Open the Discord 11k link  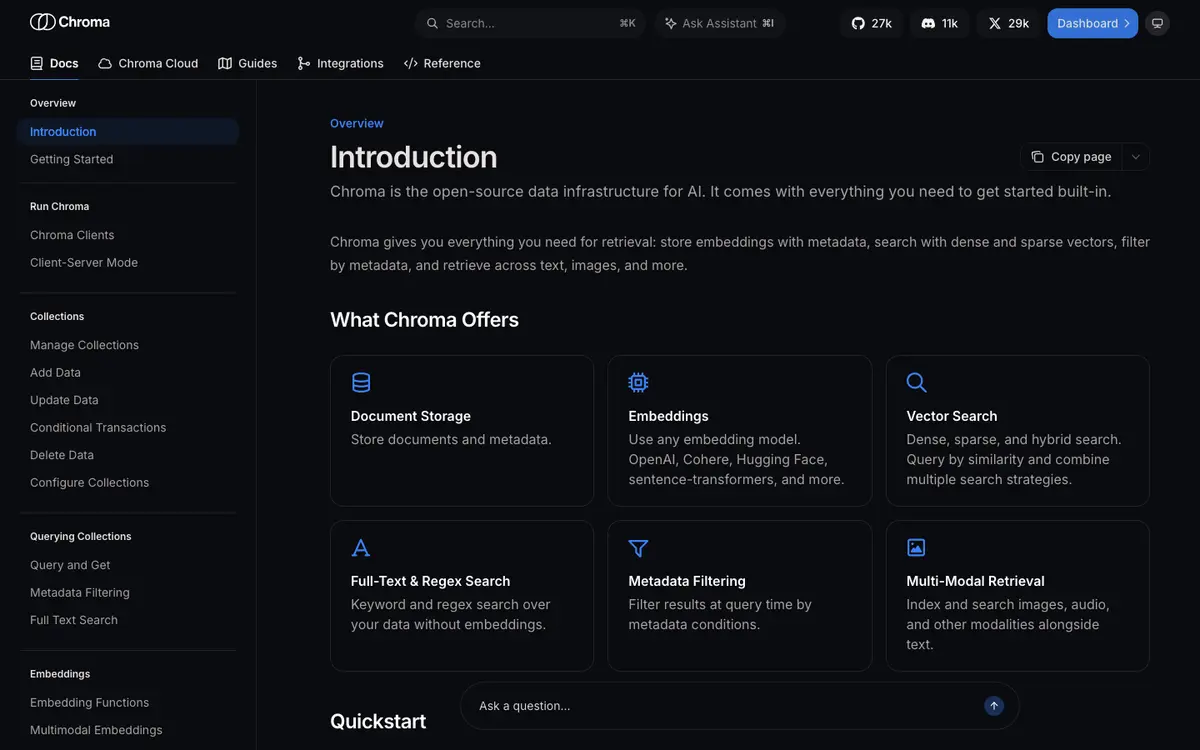click(x=940, y=23)
